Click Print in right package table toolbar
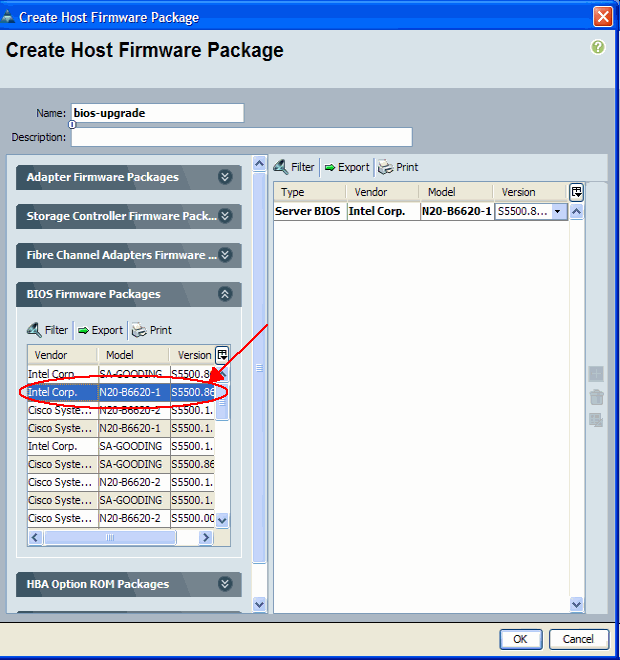Screen dimensions: 620x660 coord(398,167)
